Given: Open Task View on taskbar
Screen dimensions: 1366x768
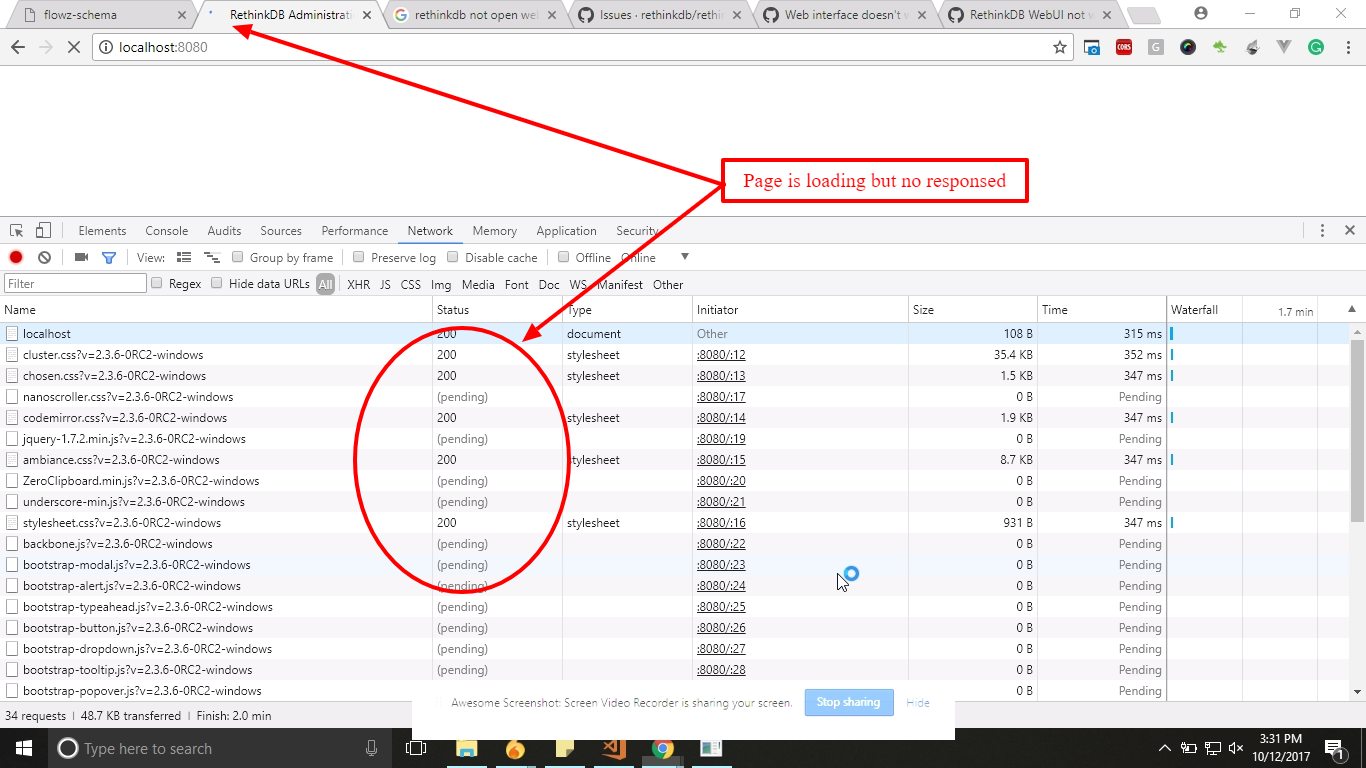Looking at the screenshot, I should (x=416, y=748).
